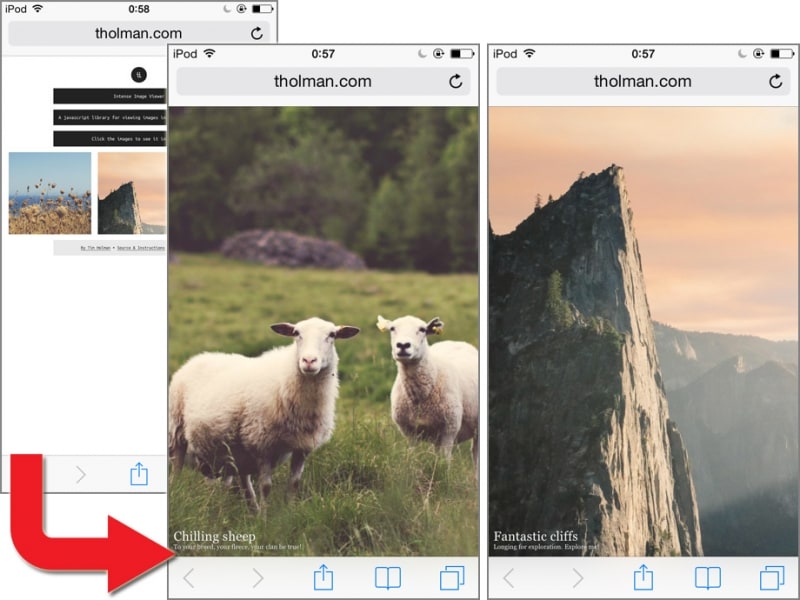Tap the 0:57 clock in sheep screen
Screen dimensions: 800x600
323,54
